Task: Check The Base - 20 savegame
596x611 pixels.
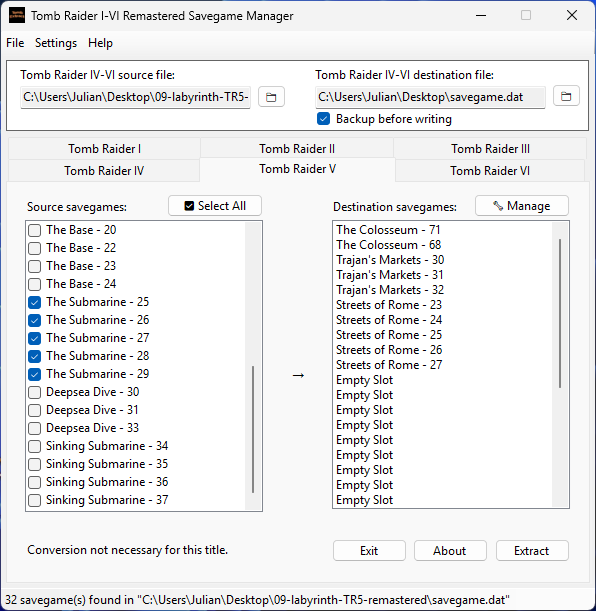Action: [35, 230]
